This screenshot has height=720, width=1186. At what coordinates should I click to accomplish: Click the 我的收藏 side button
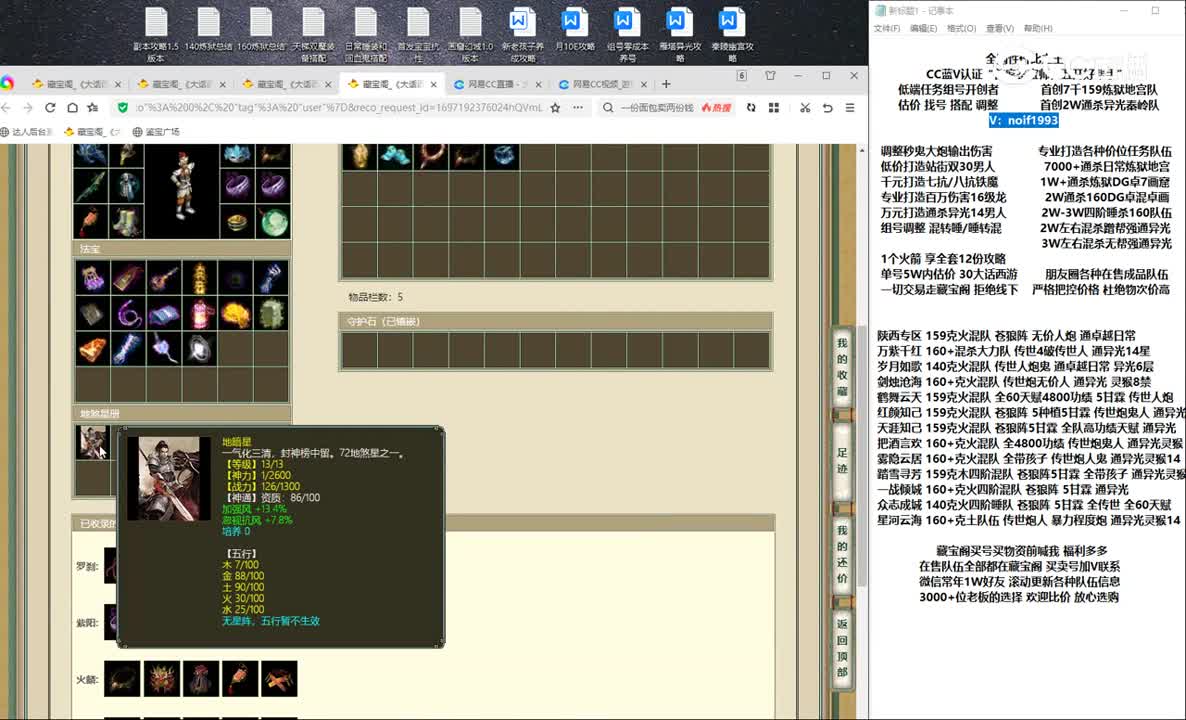pyautogui.click(x=842, y=367)
